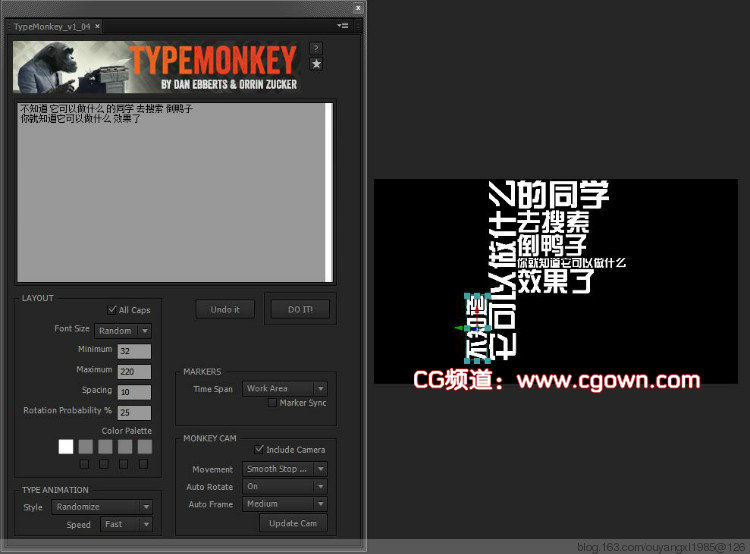This screenshot has height=554, width=750.
Task: Open the Type Animation Style dropdown
Action: click(102, 507)
